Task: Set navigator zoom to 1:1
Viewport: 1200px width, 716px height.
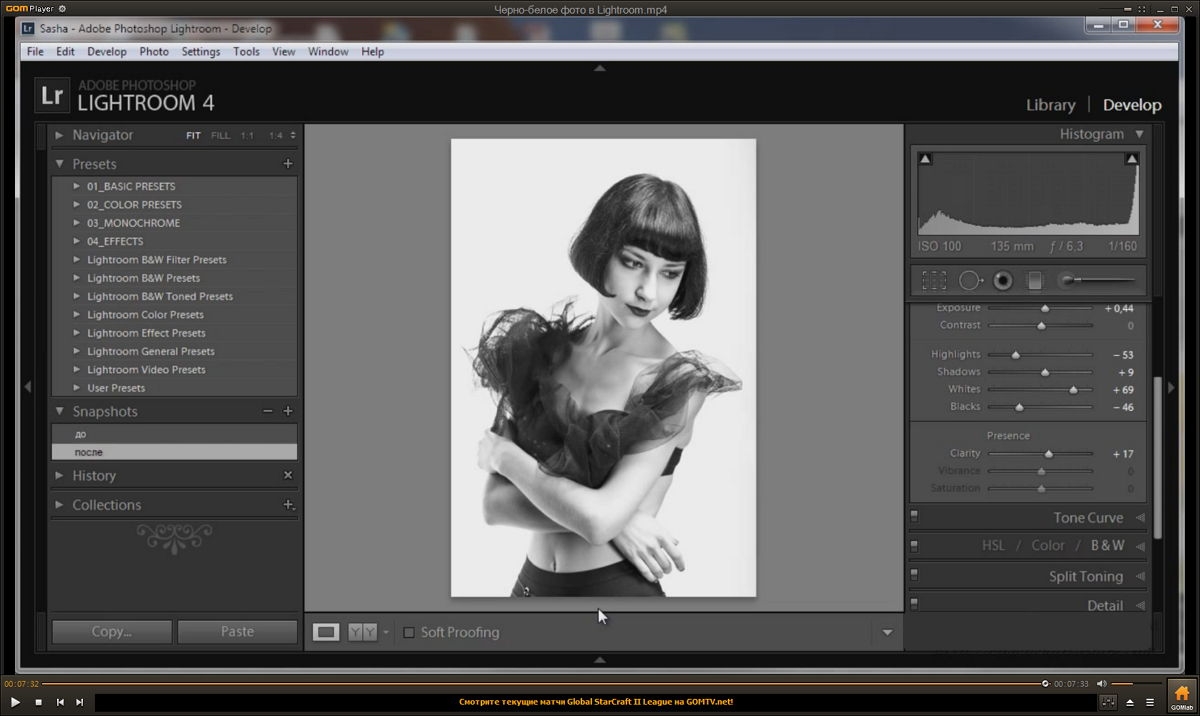Action: point(247,135)
